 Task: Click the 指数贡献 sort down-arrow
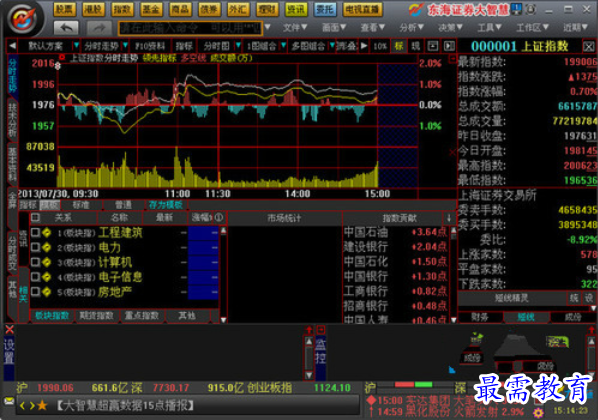[x=449, y=218]
